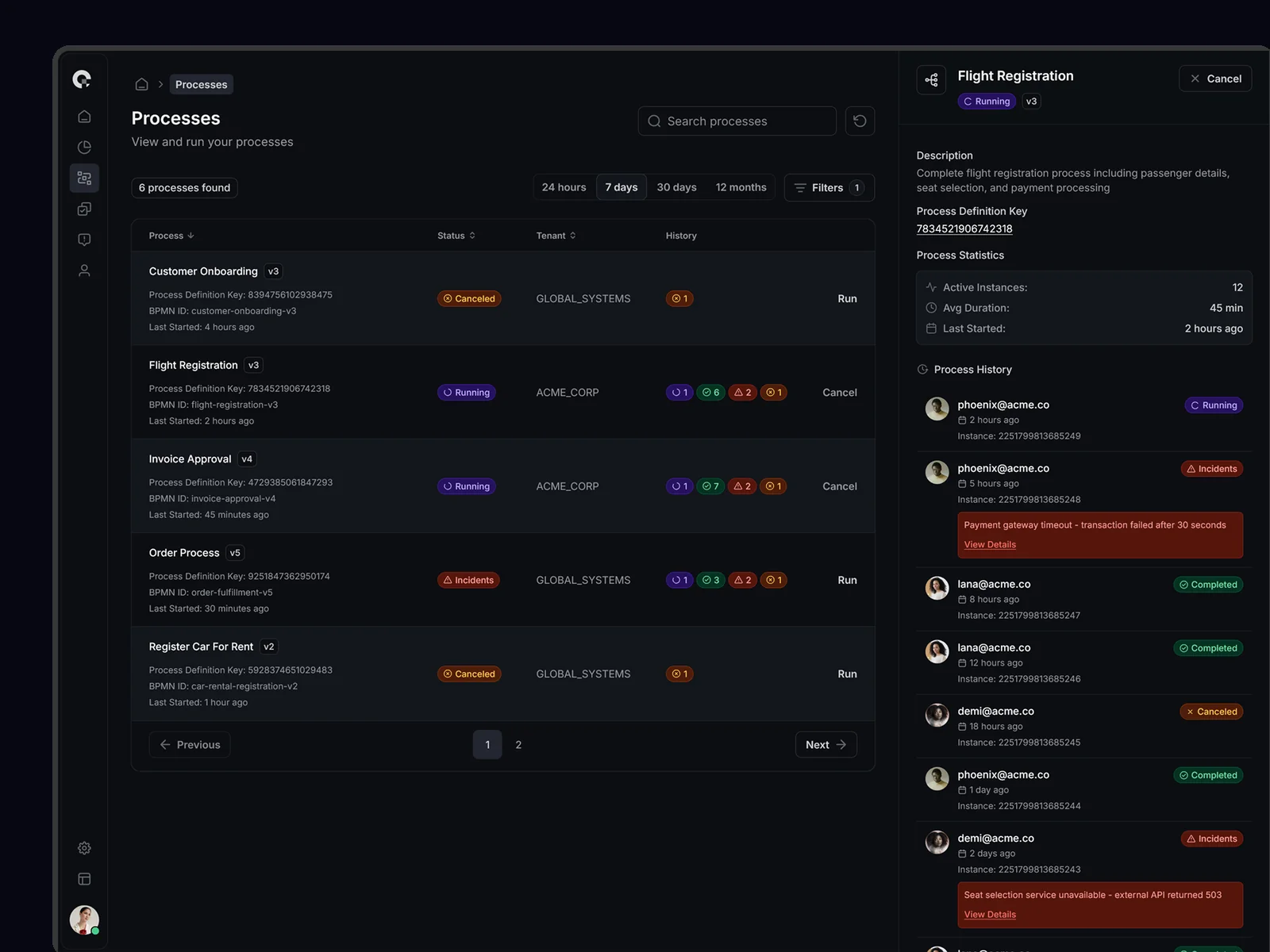Switch time range to 30 days
This screenshot has width=1270, height=952.
pos(676,187)
